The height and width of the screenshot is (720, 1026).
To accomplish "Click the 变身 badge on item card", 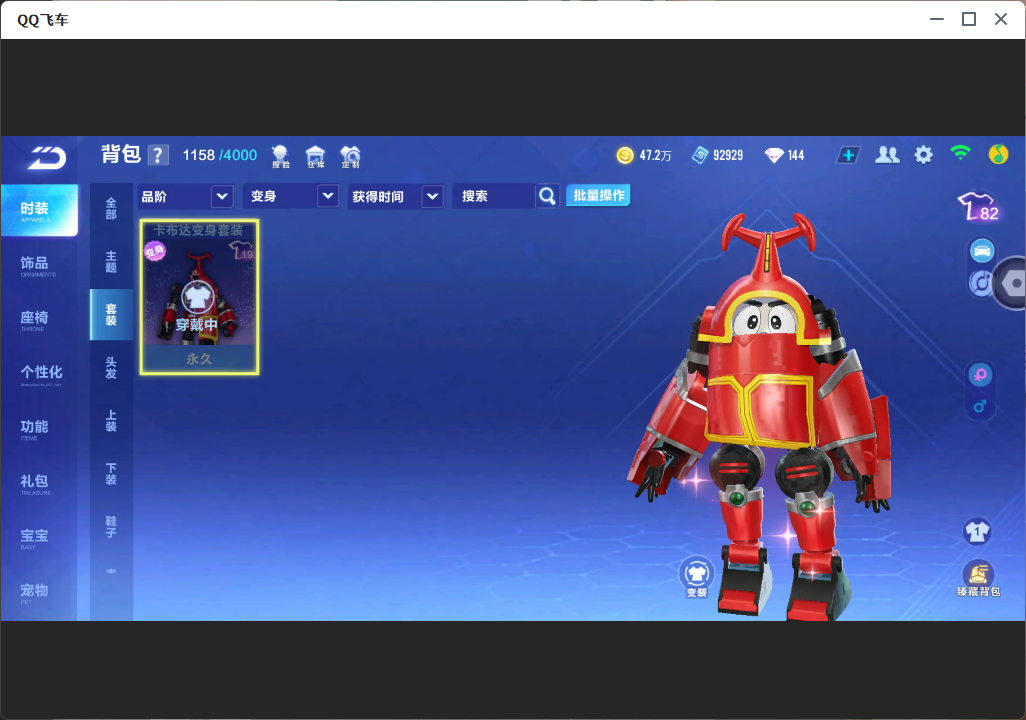I will [x=154, y=250].
